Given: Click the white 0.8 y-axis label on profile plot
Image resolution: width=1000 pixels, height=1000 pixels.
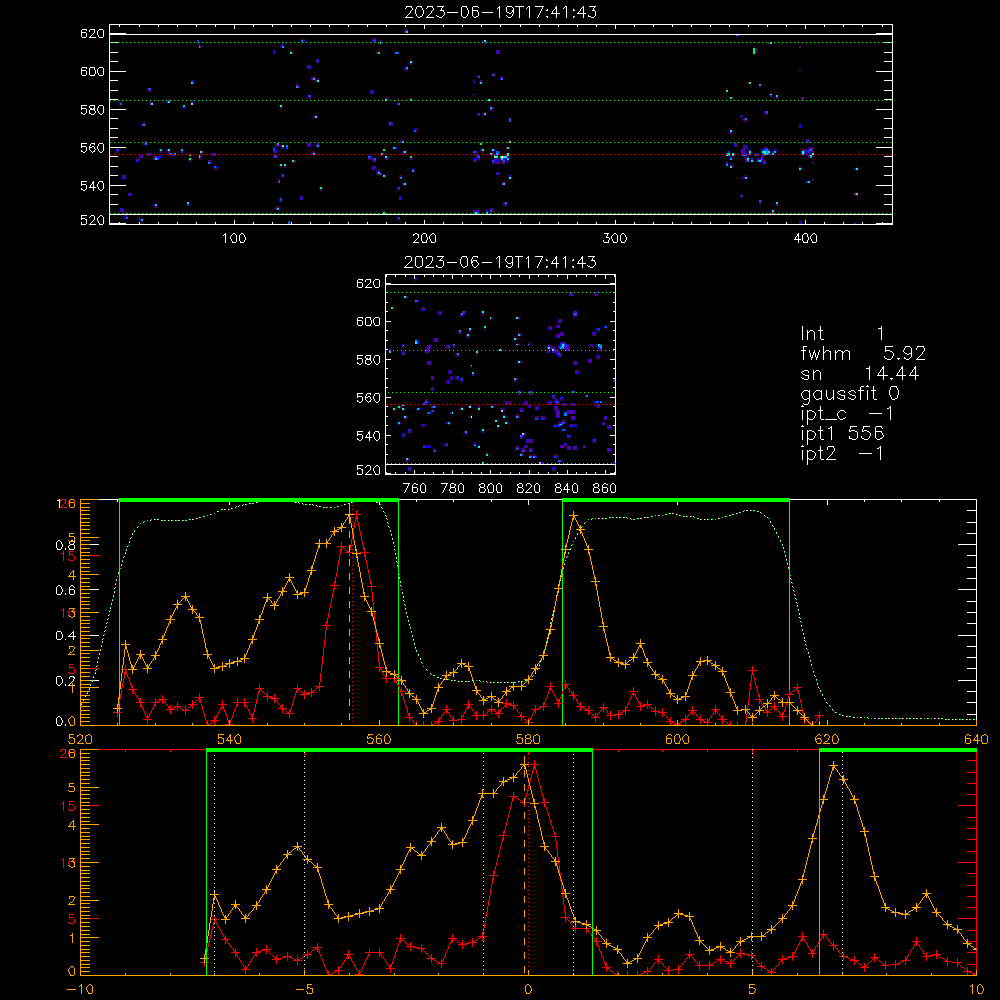Looking at the screenshot, I should 66,545.
